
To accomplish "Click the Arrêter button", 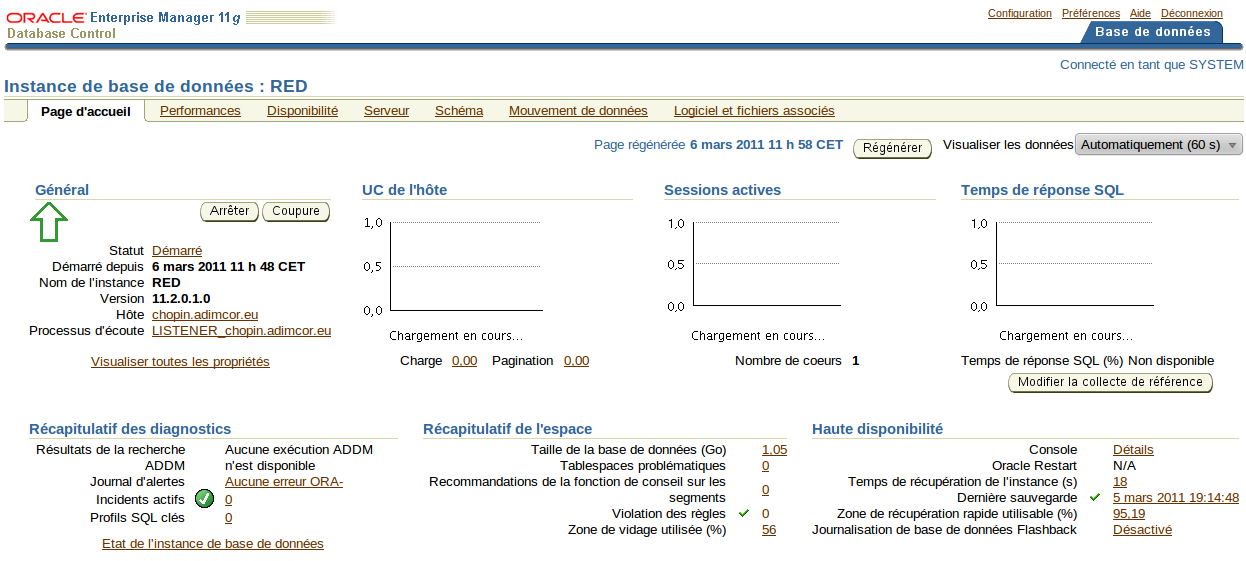I will point(230,211).
